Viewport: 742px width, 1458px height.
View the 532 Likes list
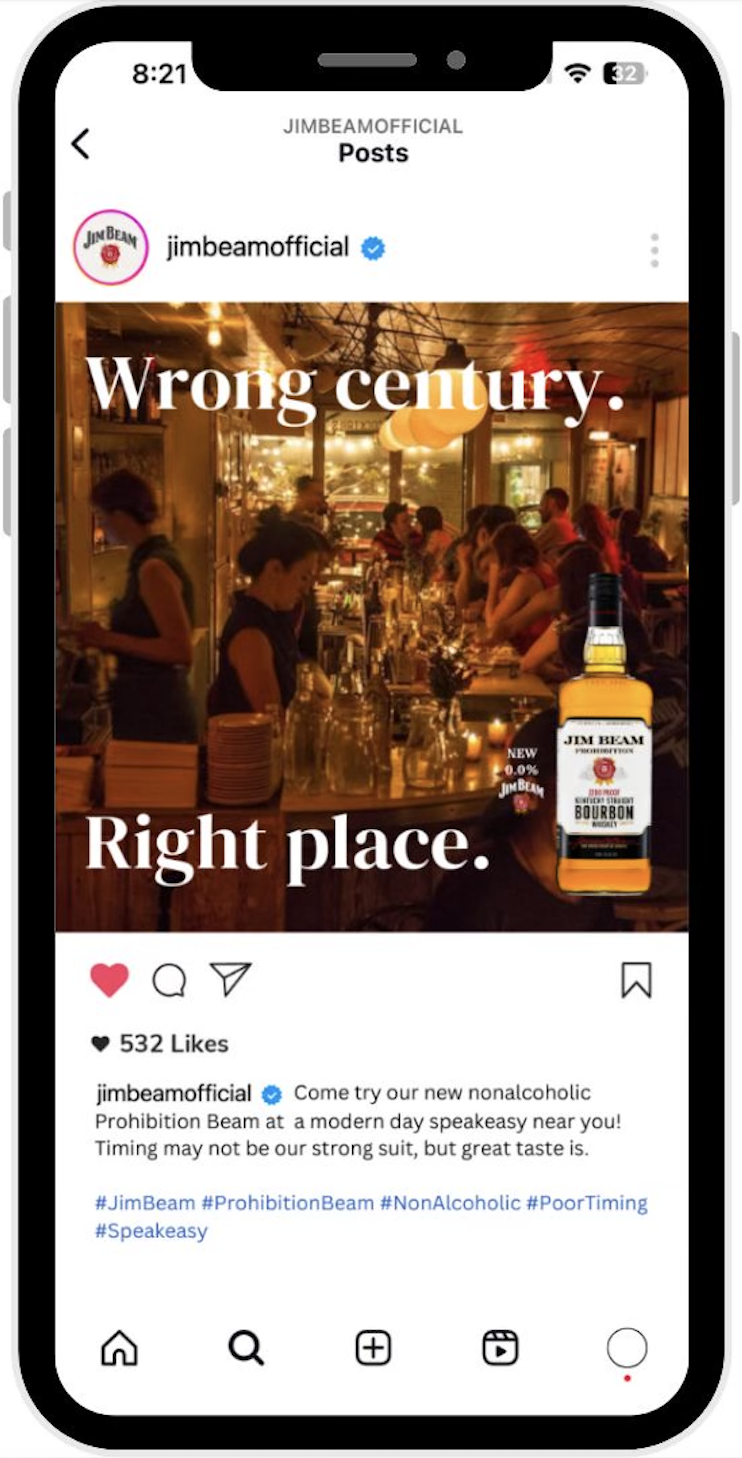point(160,1044)
